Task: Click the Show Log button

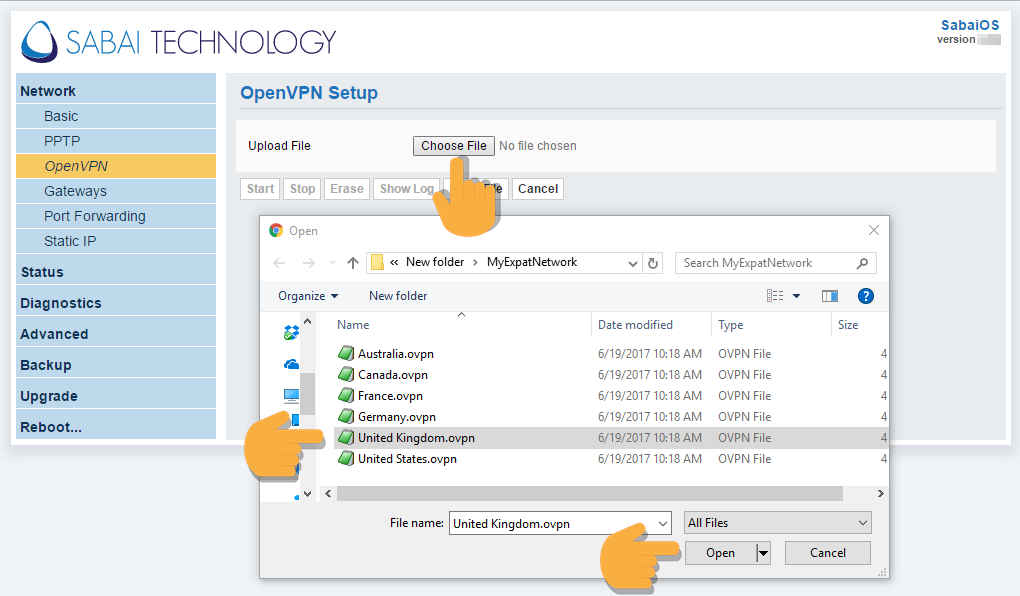Action: tap(407, 189)
